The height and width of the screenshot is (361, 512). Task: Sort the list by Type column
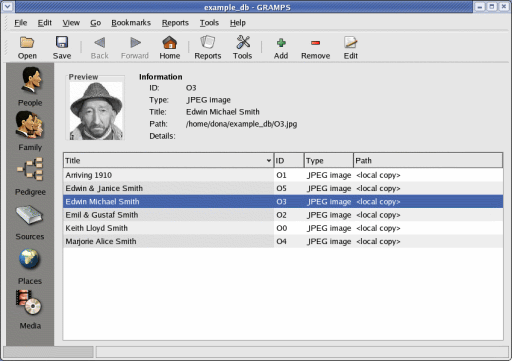pyautogui.click(x=329, y=160)
